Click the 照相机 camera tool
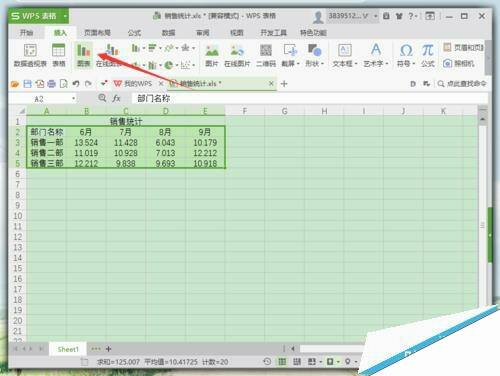The width and height of the screenshot is (500, 376). coord(459,63)
